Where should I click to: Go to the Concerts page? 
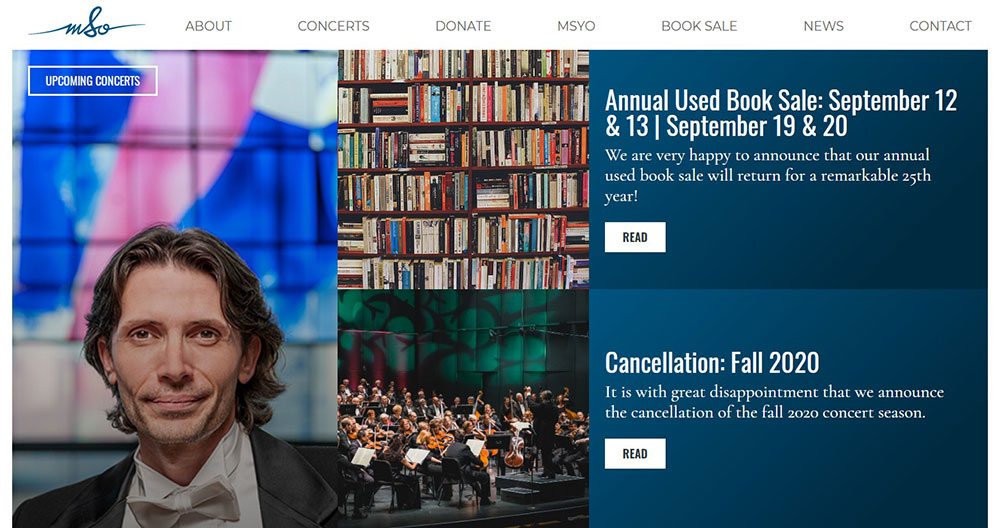coord(333,26)
